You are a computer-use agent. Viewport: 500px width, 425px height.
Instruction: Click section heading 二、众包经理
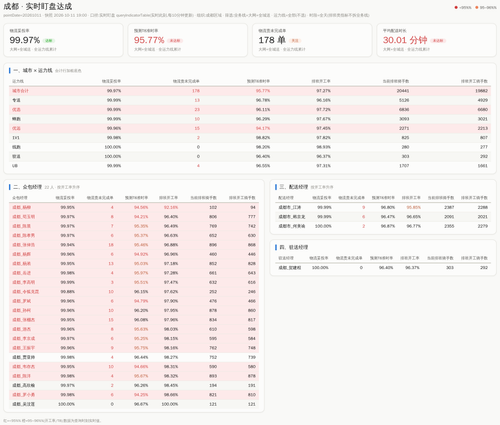[27, 187]
